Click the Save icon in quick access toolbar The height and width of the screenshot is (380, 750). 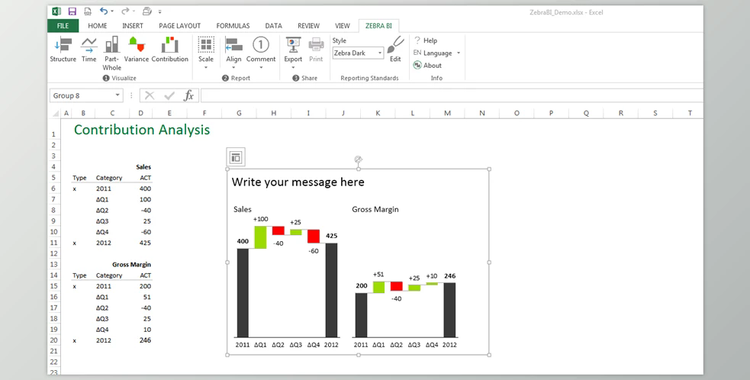pyautogui.click(x=72, y=11)
